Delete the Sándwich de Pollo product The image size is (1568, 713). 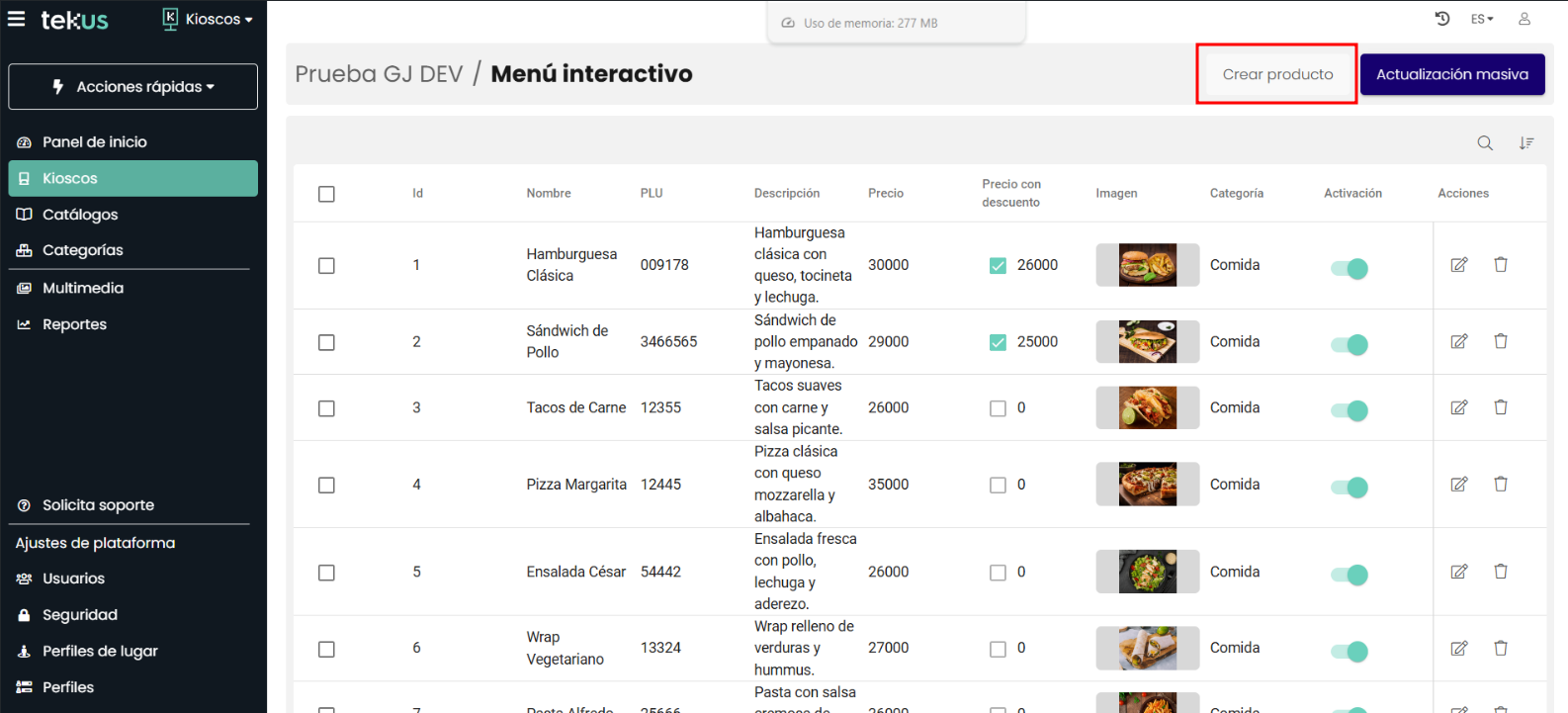[1501, 341]
